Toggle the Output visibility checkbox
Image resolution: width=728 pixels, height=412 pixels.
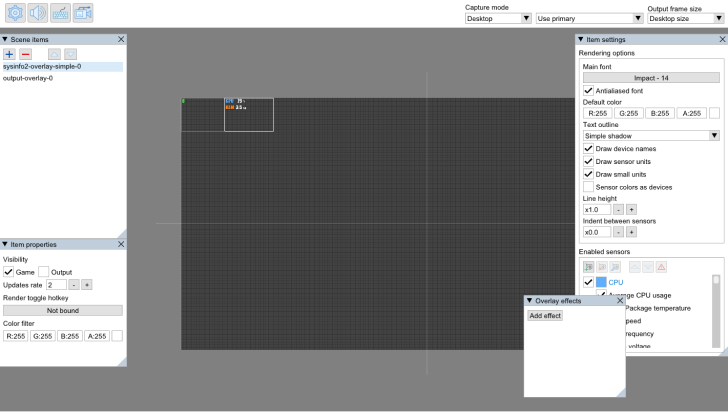point(44,272)
